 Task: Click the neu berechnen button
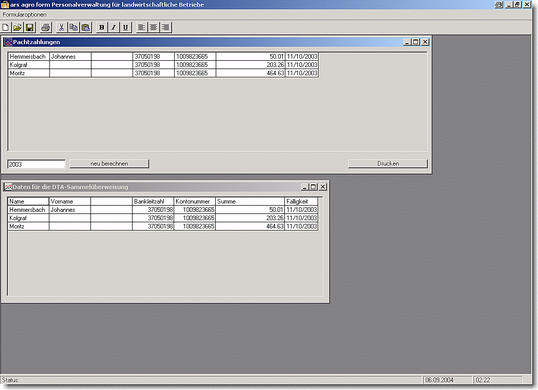[x=109, y=164]
